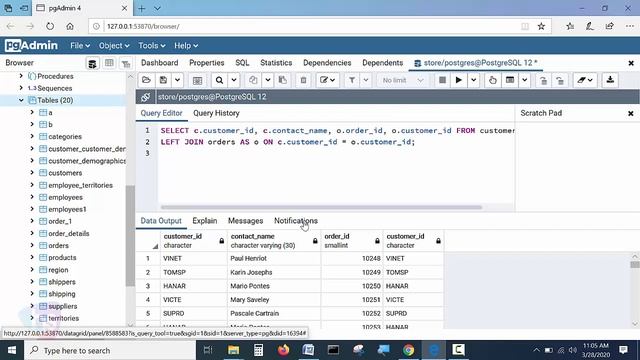Image resolution: width=640 pixels, height=360 pixels.
Task: Open the Edit pencil dropdown
Action: [x=328, y=80]
